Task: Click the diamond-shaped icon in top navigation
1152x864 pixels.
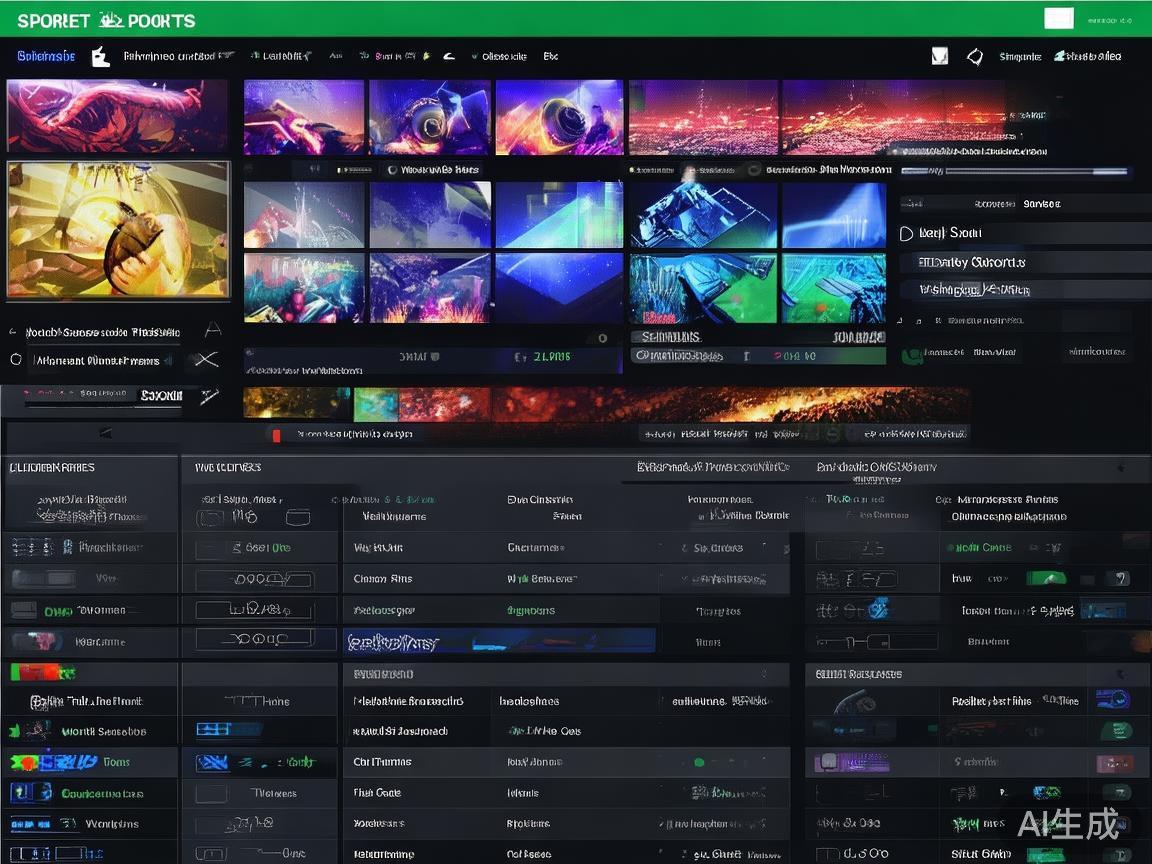Action: coord(975,56)
